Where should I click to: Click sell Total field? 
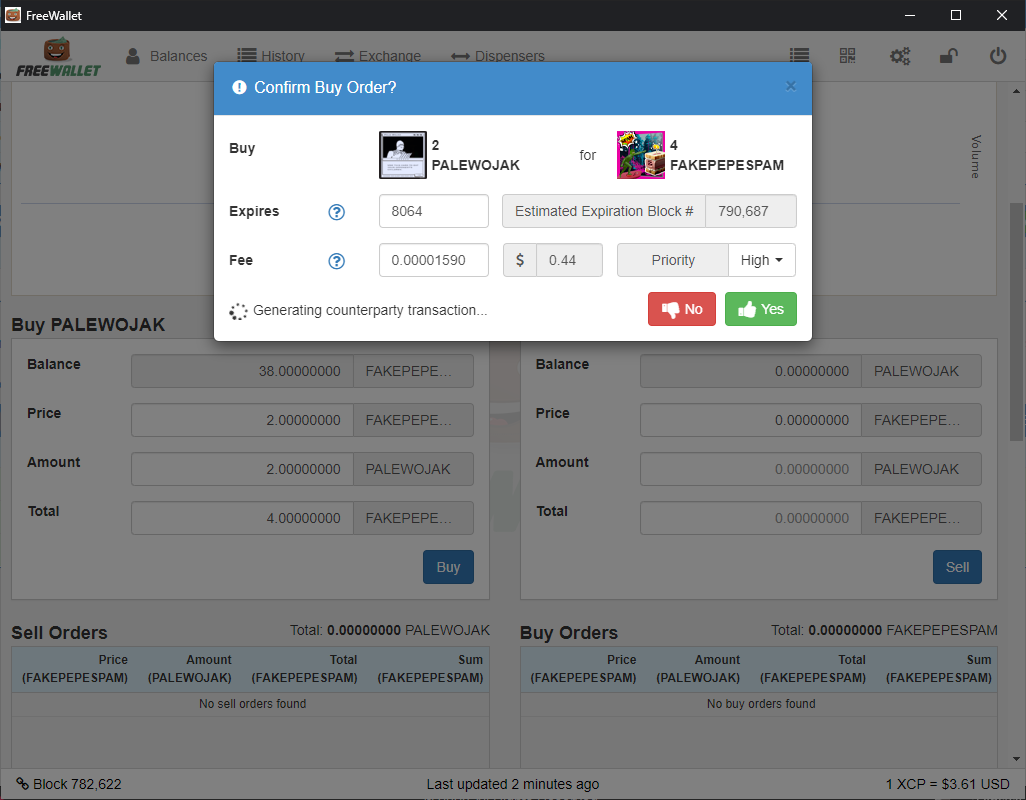pyautogui.click(x=751, y=518)
